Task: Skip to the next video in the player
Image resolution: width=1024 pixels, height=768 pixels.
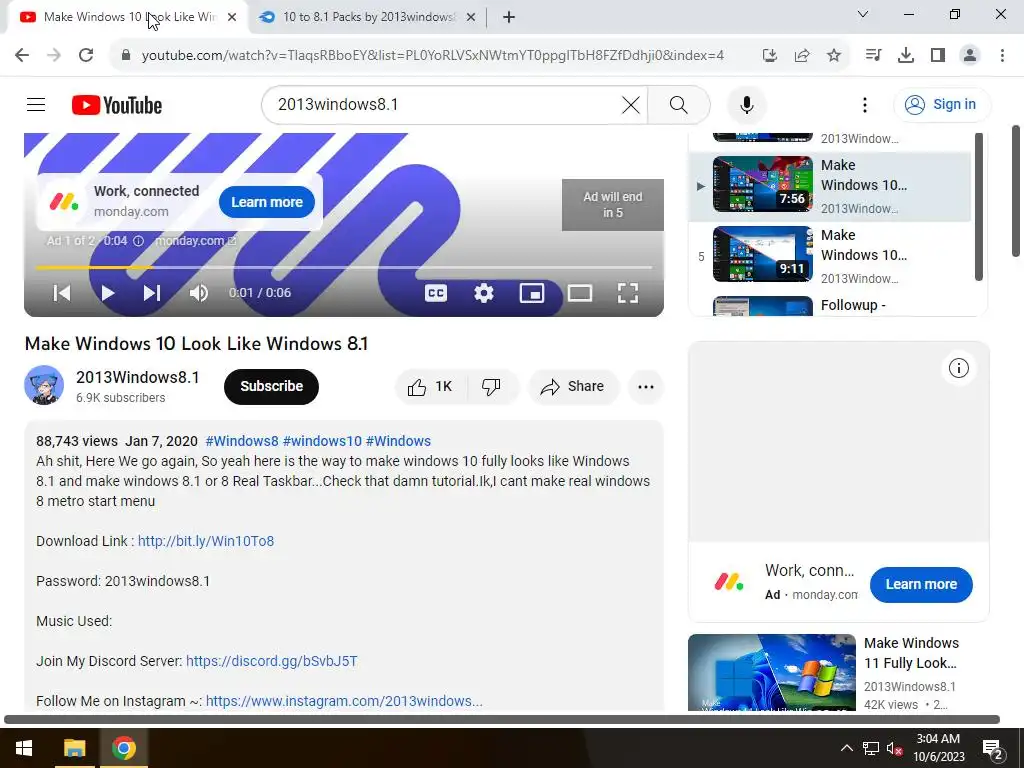Action: pyautogui.click(x=152, y=293)
